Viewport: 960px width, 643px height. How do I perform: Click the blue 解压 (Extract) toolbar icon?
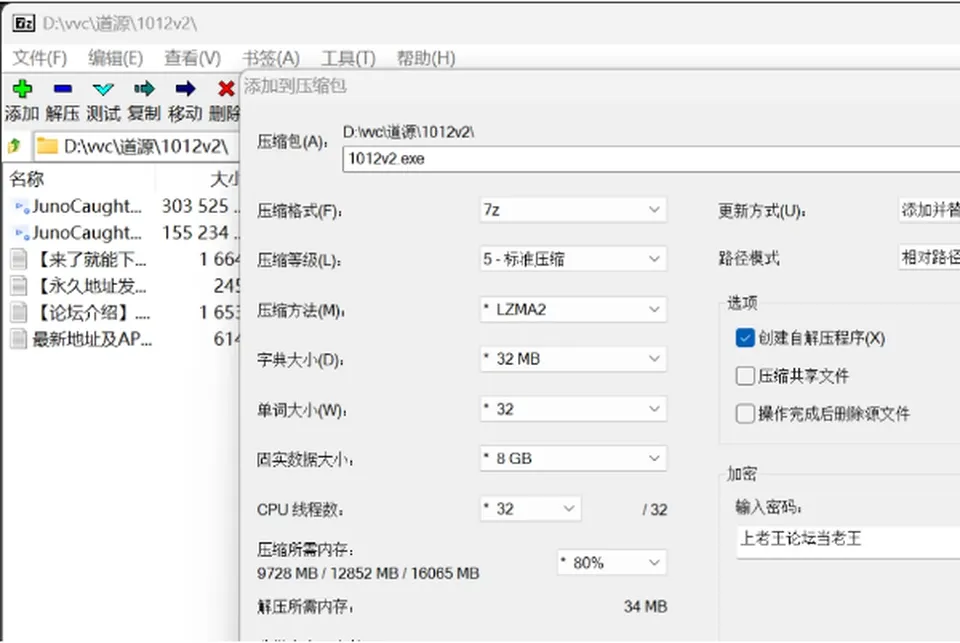(62, 89)
